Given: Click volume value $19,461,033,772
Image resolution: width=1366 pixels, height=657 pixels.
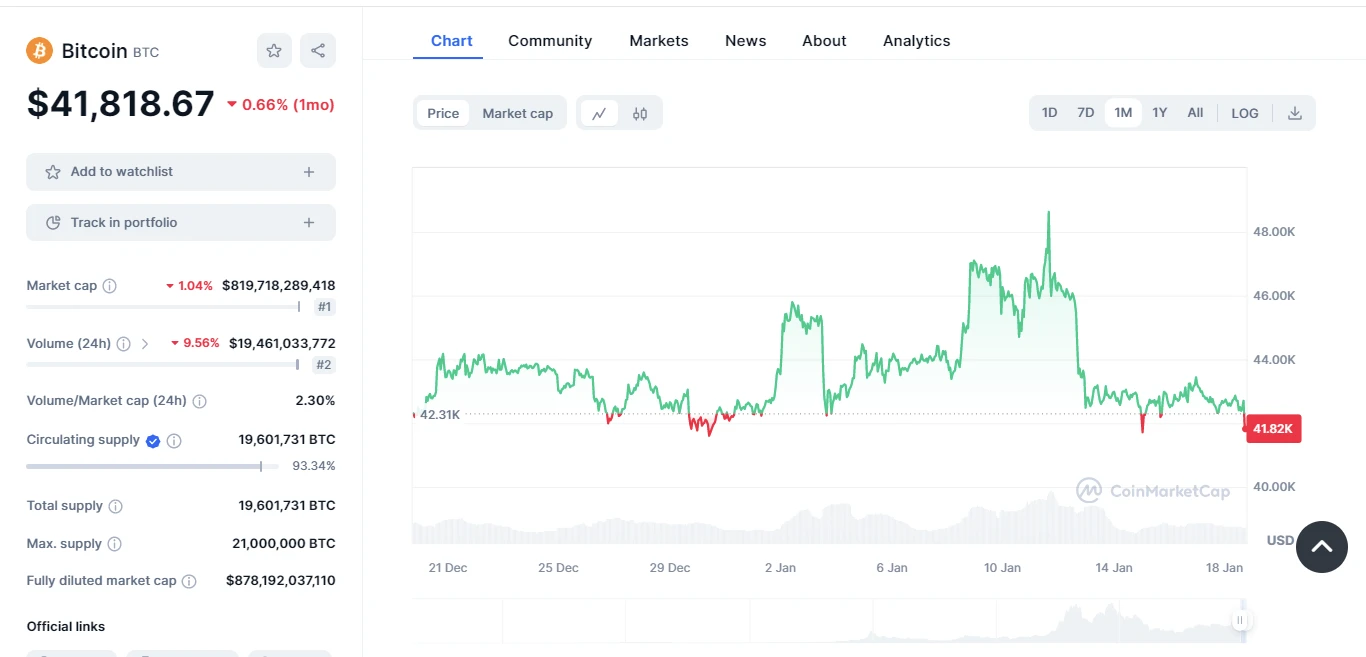Looking at the screenshot, I should tap(282, 344).
